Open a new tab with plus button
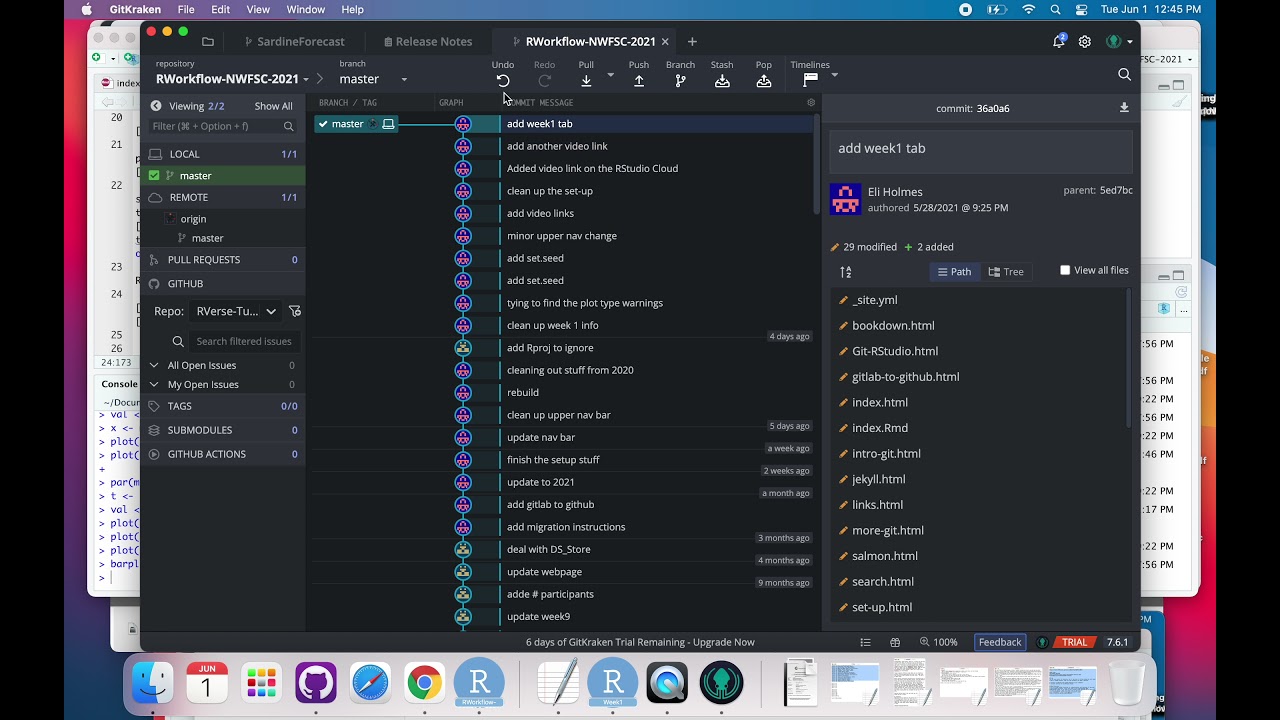Image resolution: width=1280 pixels, height=720 pixels. pos(692,42)
